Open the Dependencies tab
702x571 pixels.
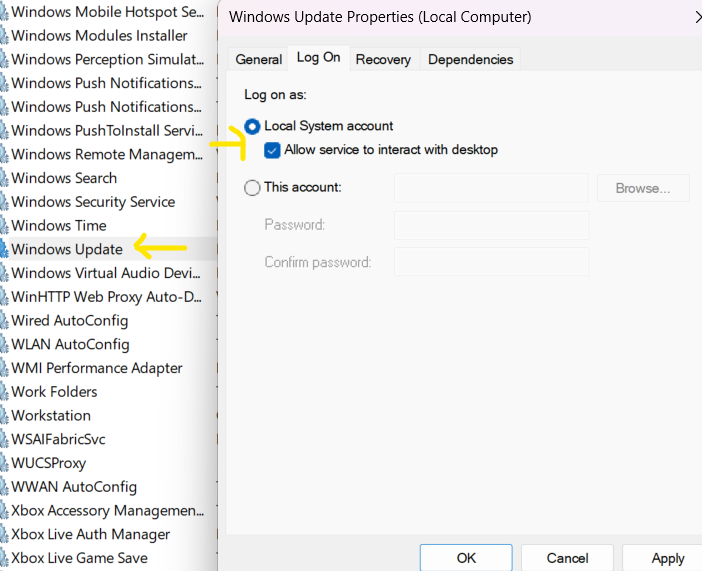click(x=471, y=60)
